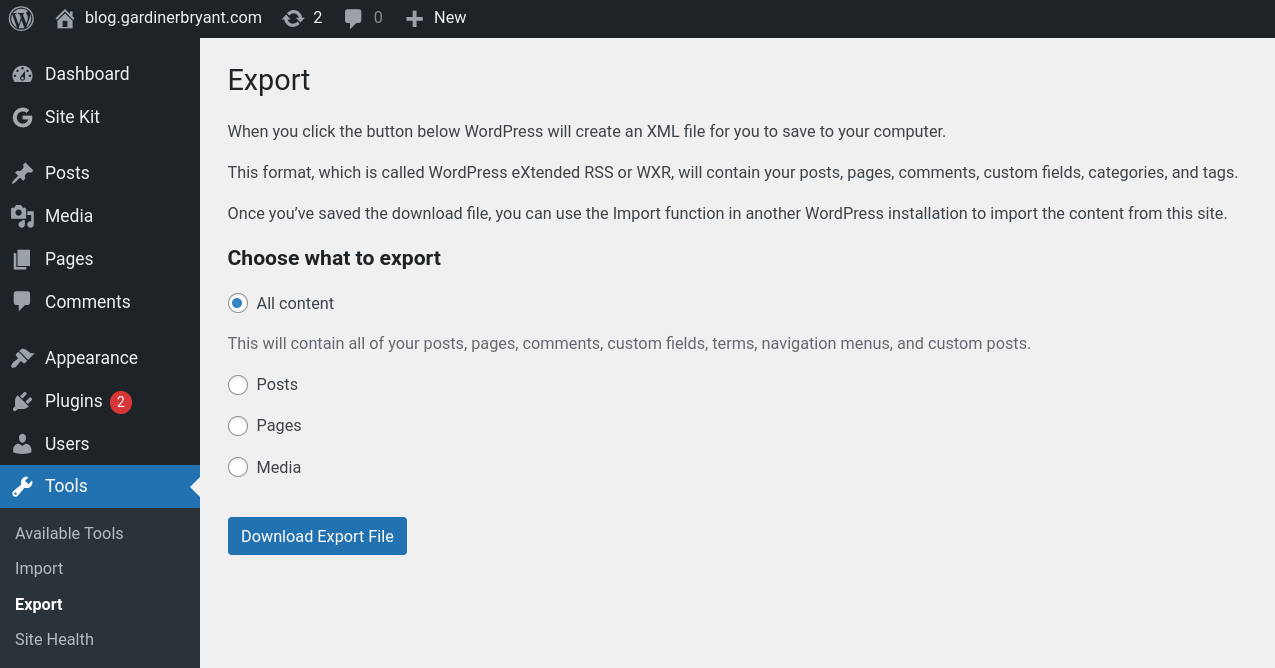
Task: Click the home icon beside the site name
Action: click(x=65, y=18)
